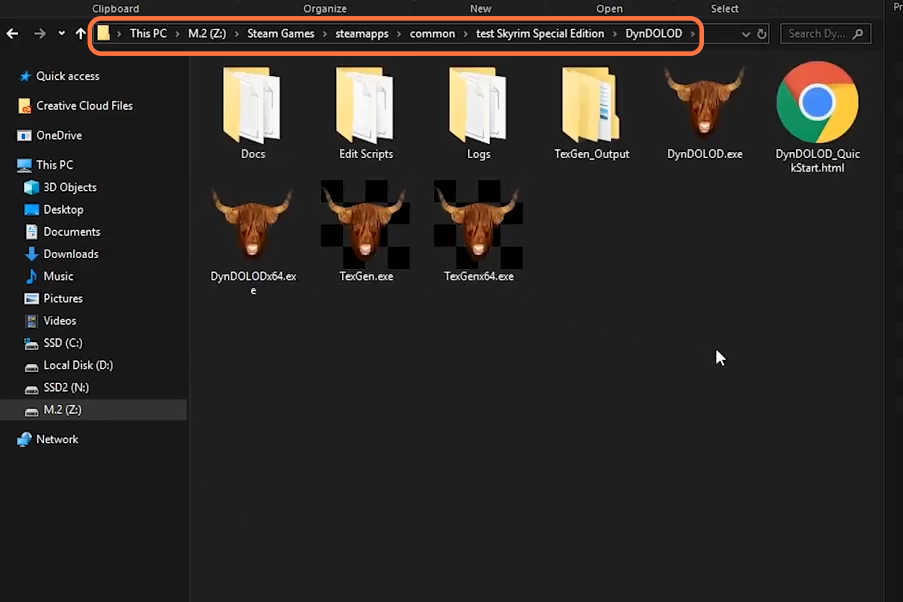This screenshot has width=903, height=602.
Task: Expand chevron after Steam Games breadcrumb
Action: (x=325, y=34)
